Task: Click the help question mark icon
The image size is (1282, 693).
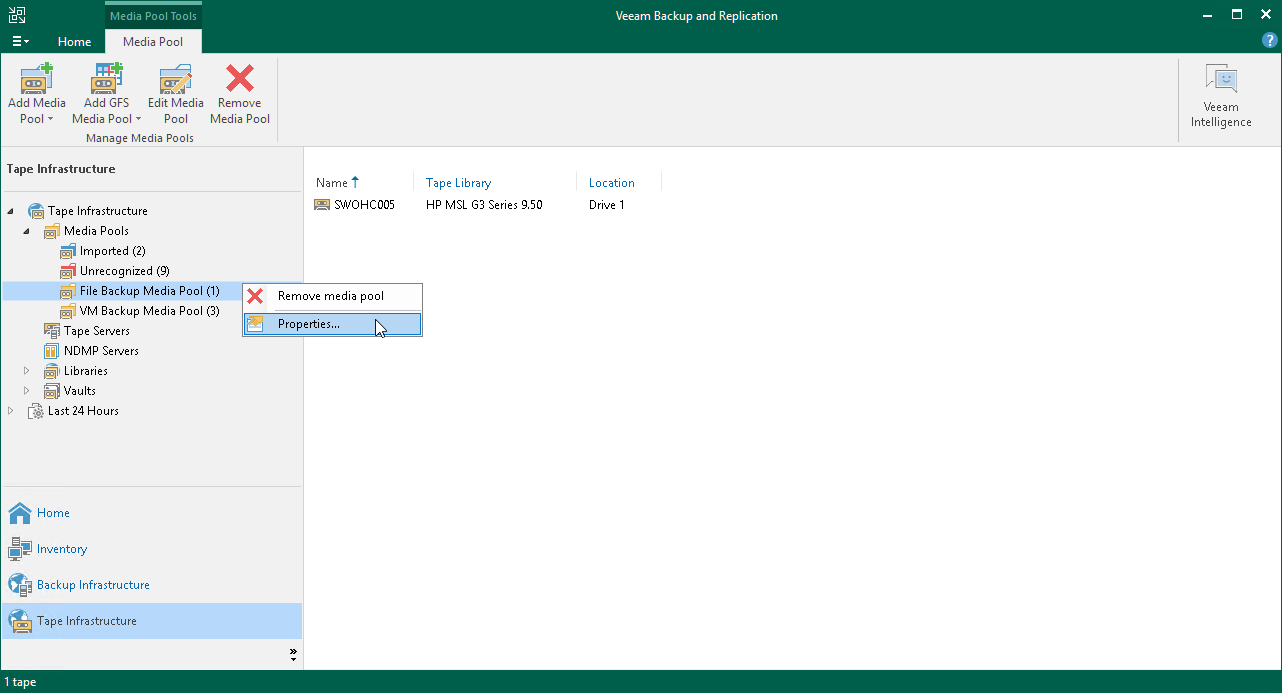Action: coord(1269,40)
